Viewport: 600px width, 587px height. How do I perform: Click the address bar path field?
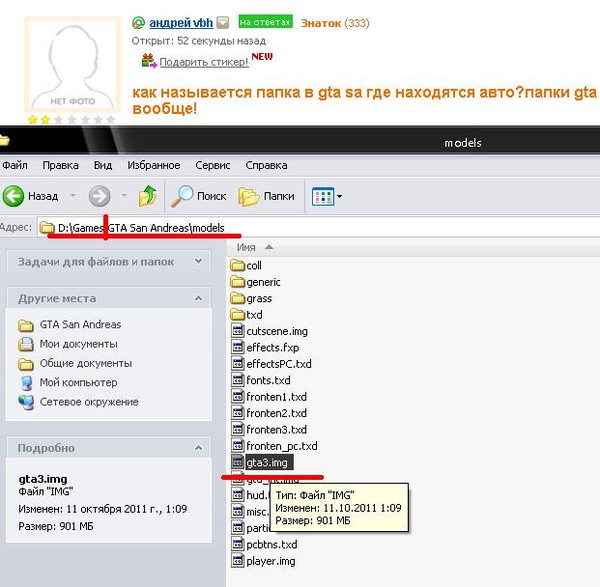click(318, 228)
